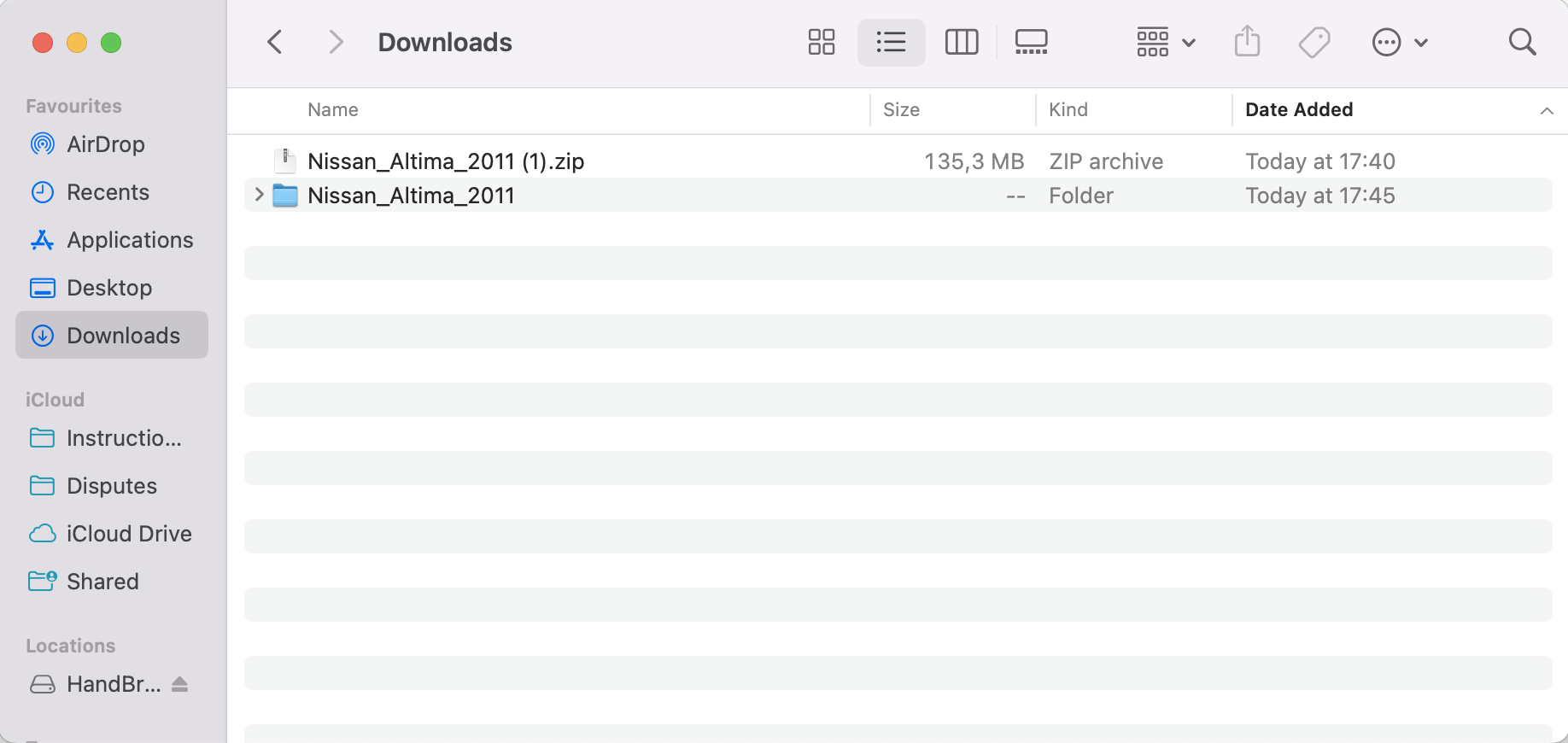The height and width of the screenshot is (743, 1568).
Task: Click the Applications sidebar icon
Action: (x=43, y=240)
